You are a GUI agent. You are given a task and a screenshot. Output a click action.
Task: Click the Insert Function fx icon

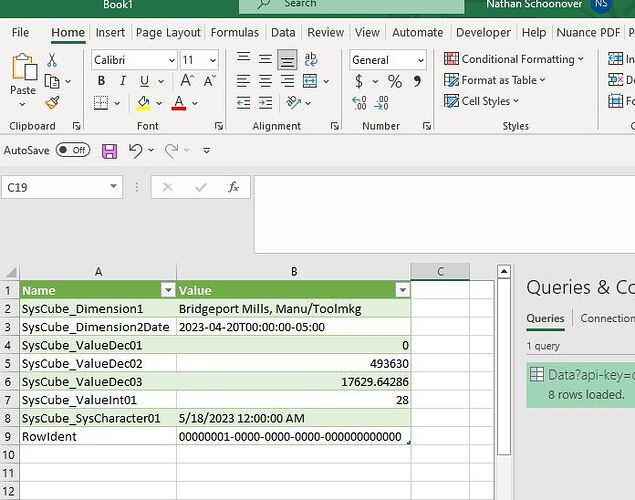coord(233,187)
